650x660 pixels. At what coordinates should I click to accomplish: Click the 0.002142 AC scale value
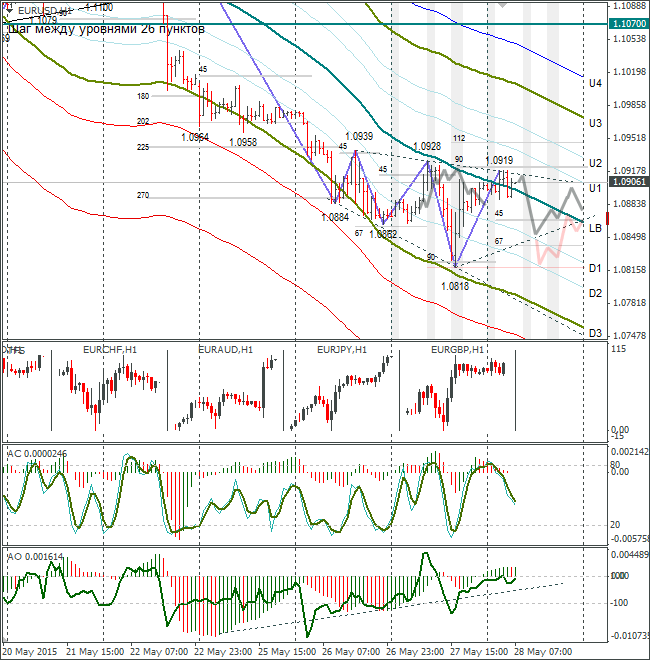630,452
